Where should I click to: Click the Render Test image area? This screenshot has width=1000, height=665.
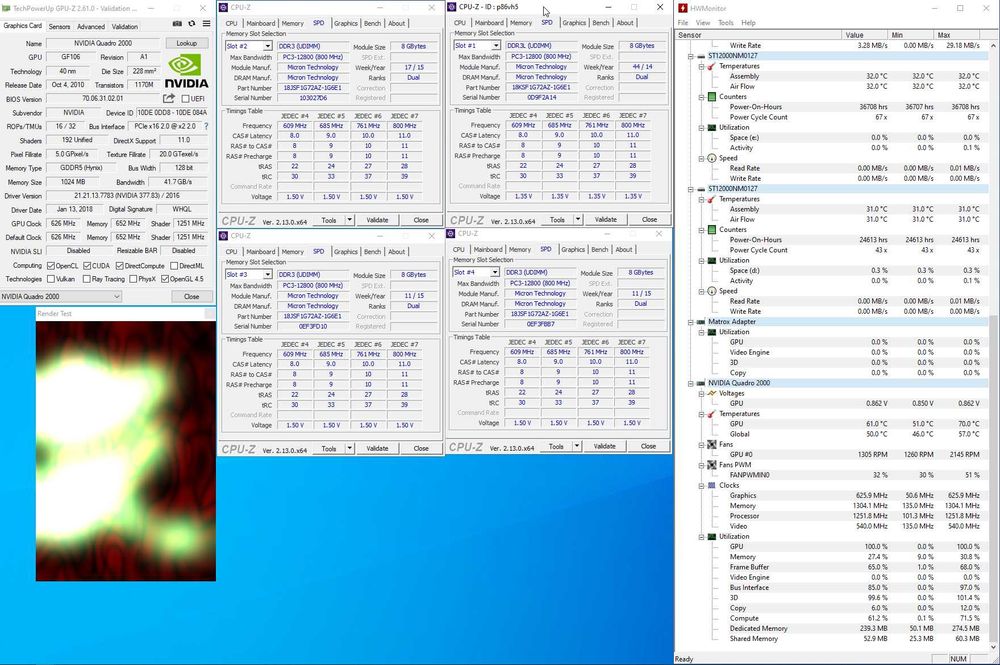tap(126, 451)
